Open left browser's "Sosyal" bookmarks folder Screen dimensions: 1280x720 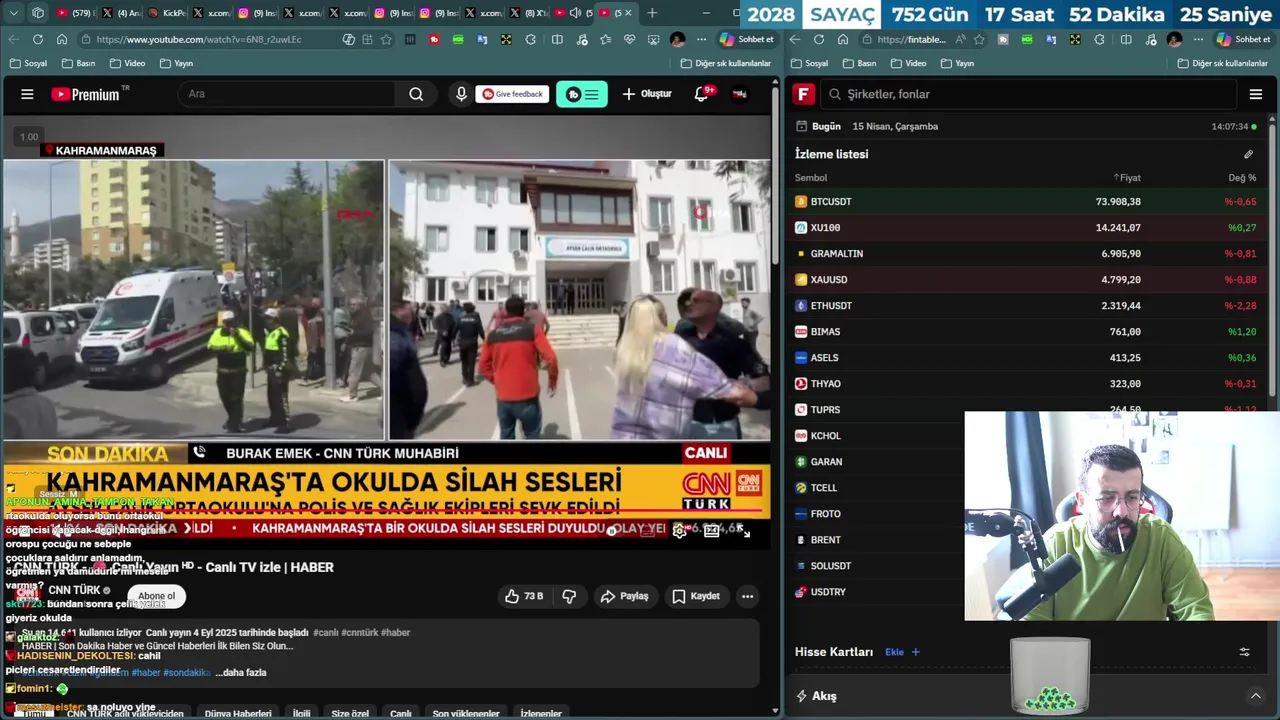[28, 63]
